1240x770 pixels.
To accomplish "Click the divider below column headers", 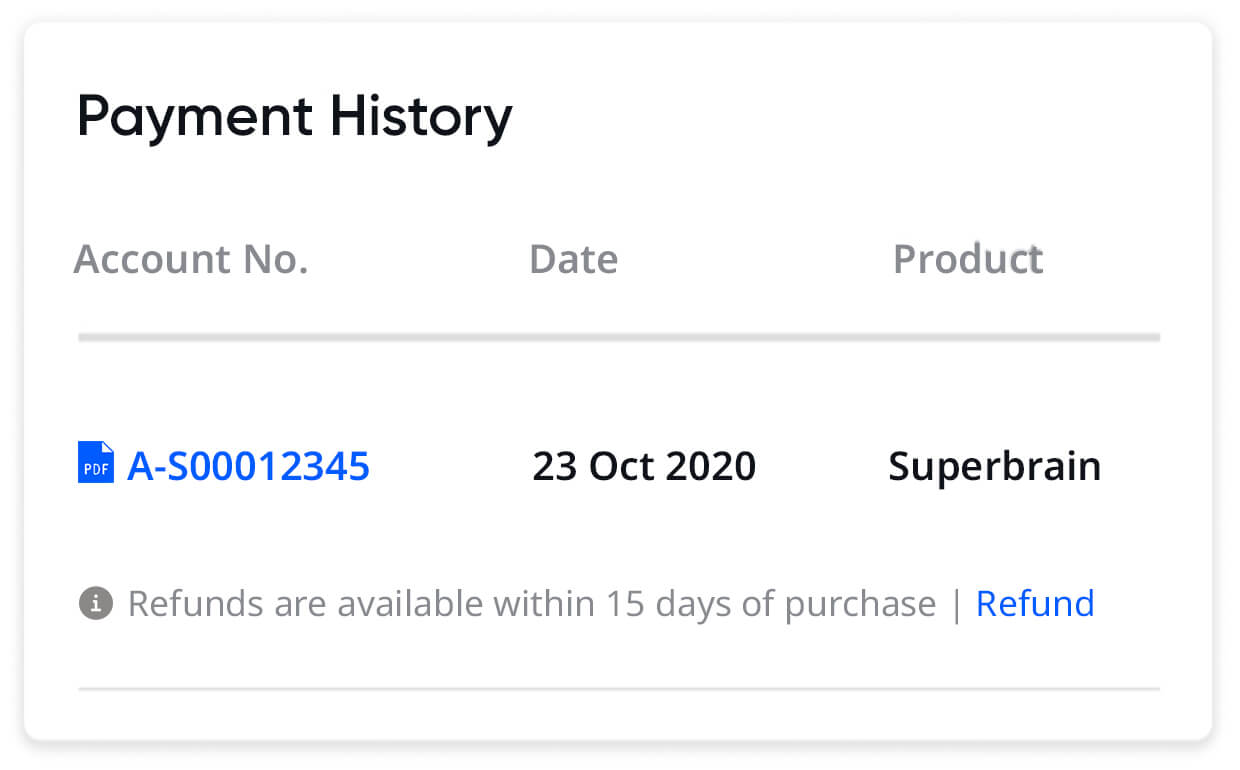I will pyautogui.click(x=619, y=338).
